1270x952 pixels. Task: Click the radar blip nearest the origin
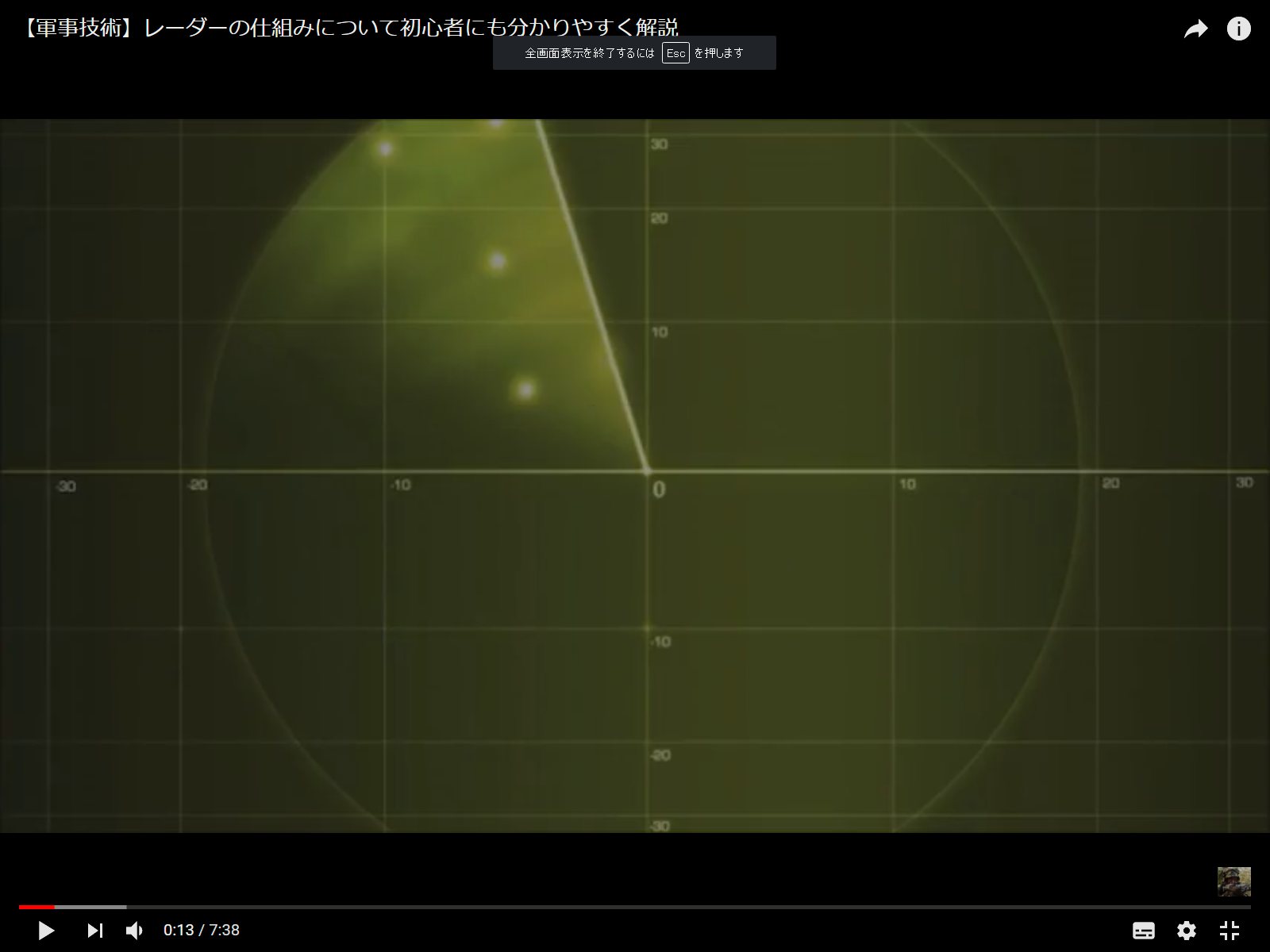tap(525, 390)
